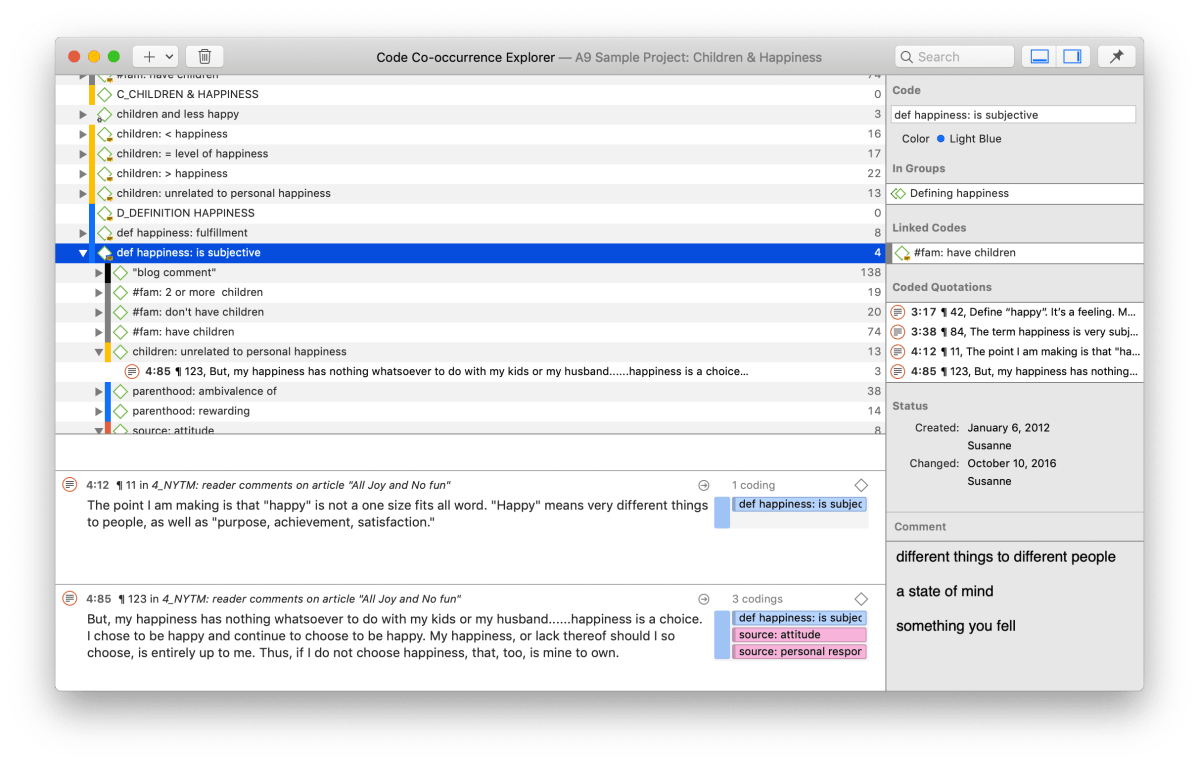The height and width of the screenshot is (764, 1199).
Task: Click quotation icon of 4:85 preview header
Action: pos(70,598)
